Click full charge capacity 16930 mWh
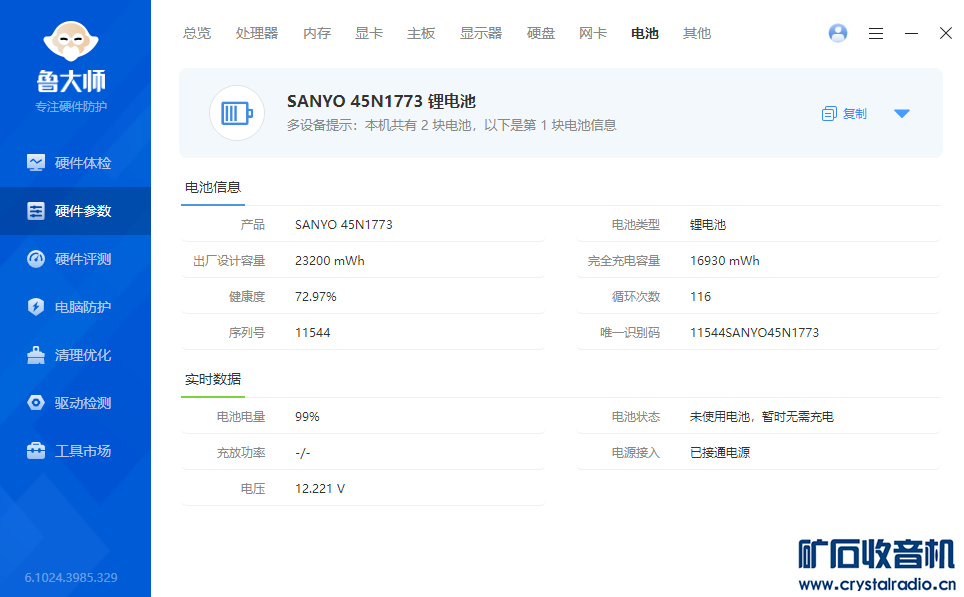964x597 pixels. click(x=724, y=261)
